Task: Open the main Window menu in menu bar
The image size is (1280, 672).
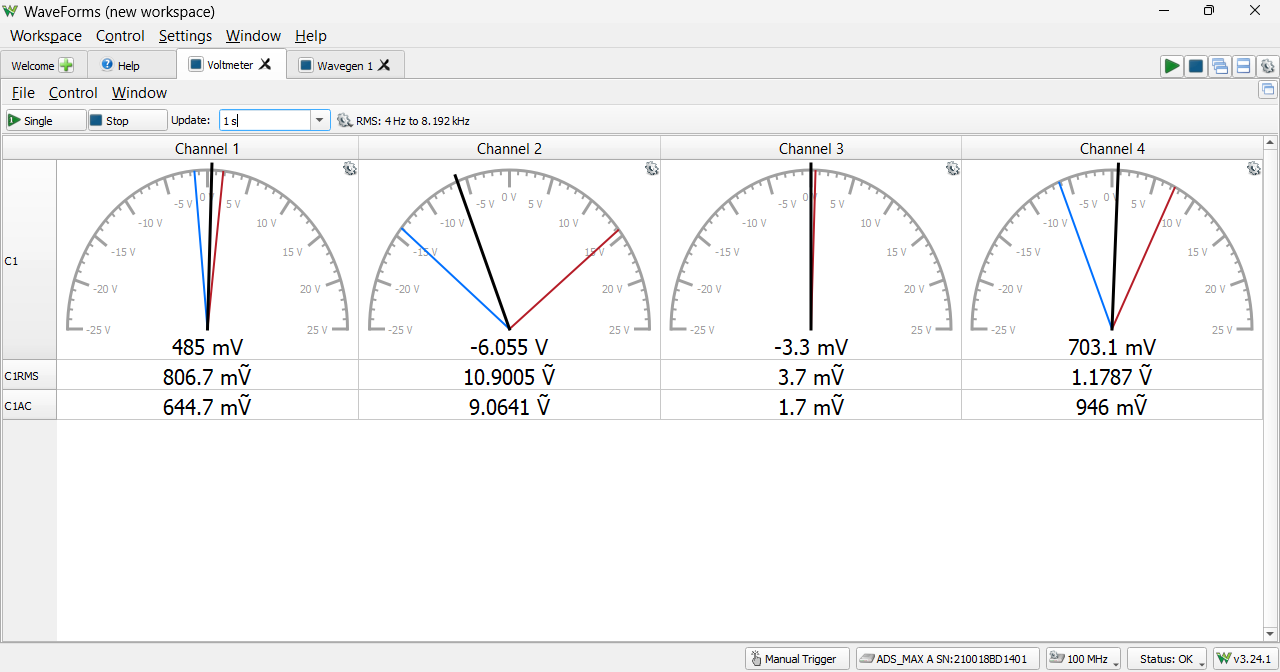Action: click(x=253, y=36)
